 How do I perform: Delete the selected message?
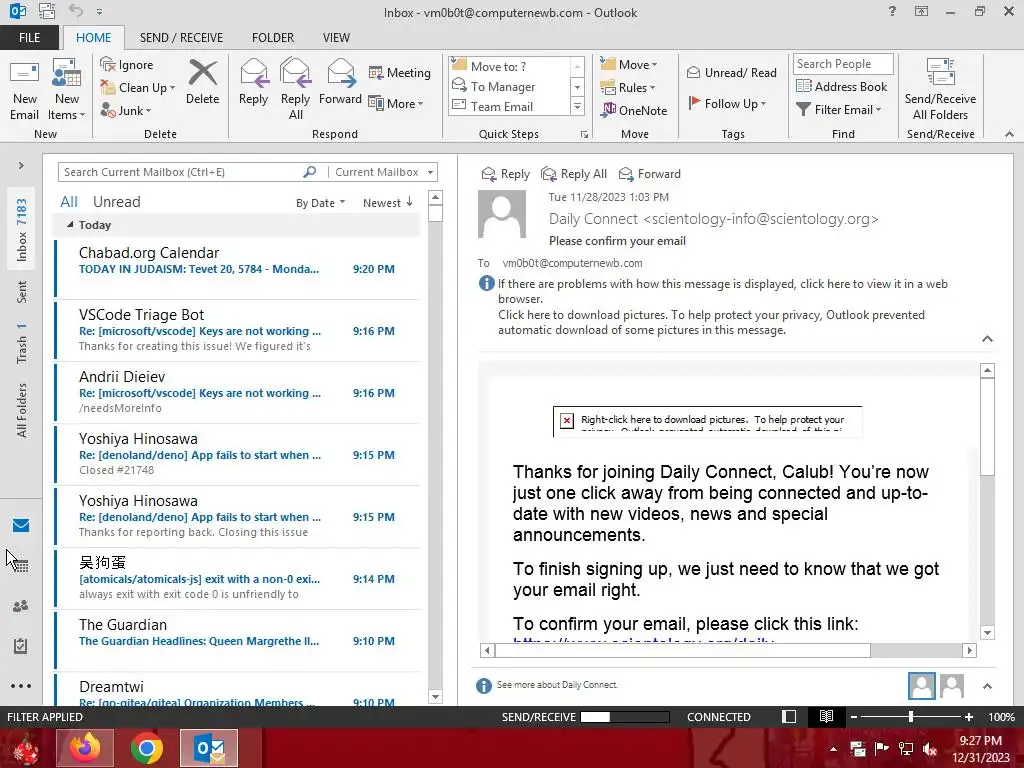point(202,83)
